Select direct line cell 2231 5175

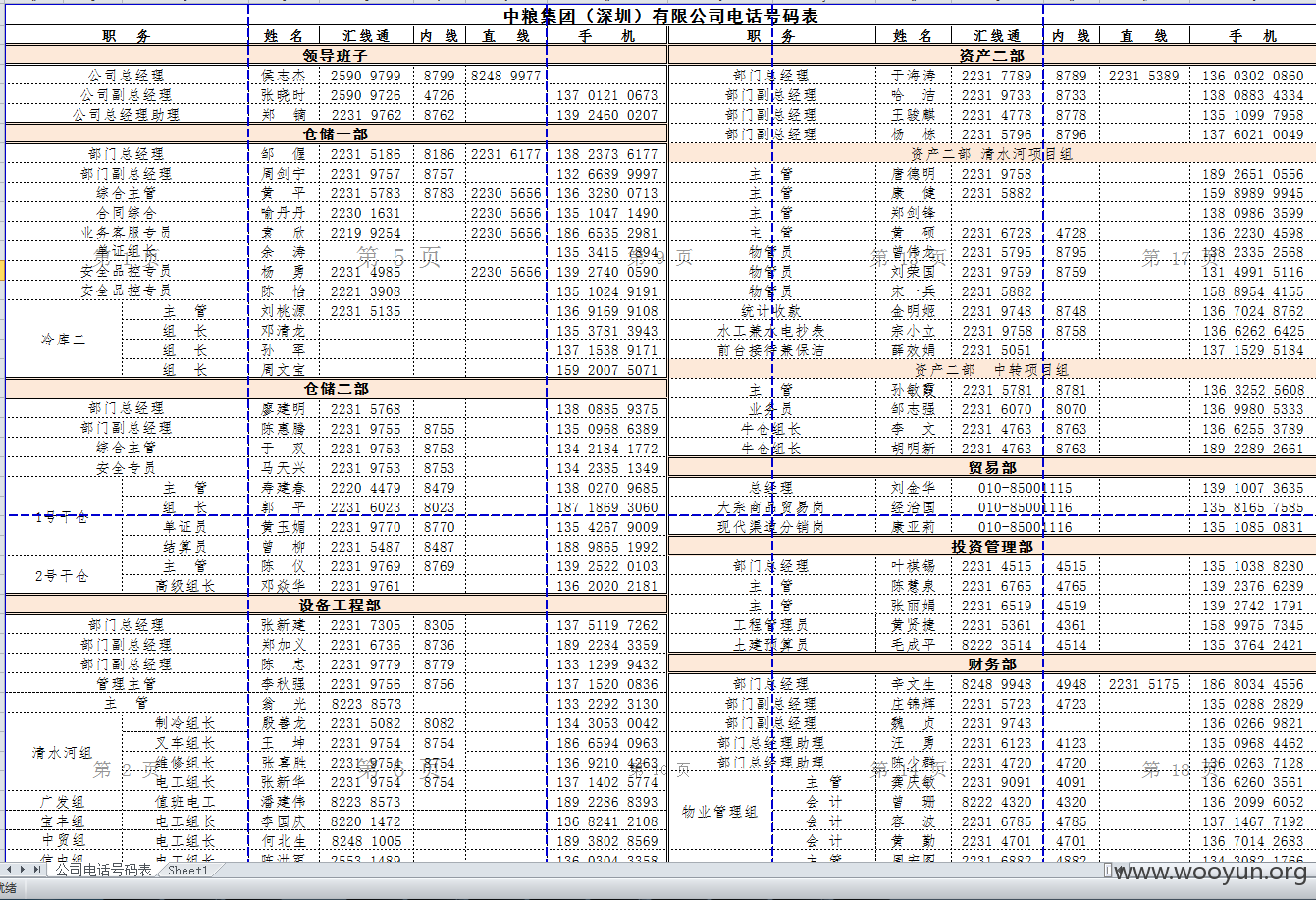click(1144, 684)
